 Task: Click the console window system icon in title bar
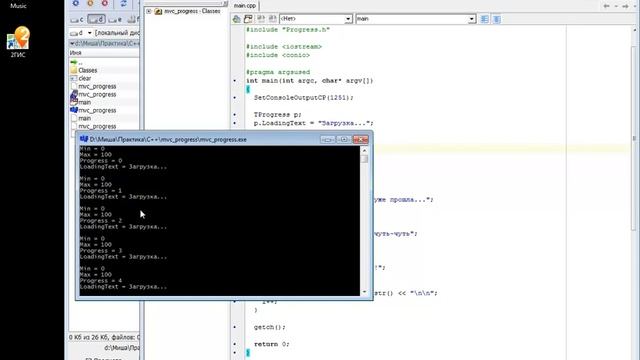pyautogui.click(x=84, y=139)
